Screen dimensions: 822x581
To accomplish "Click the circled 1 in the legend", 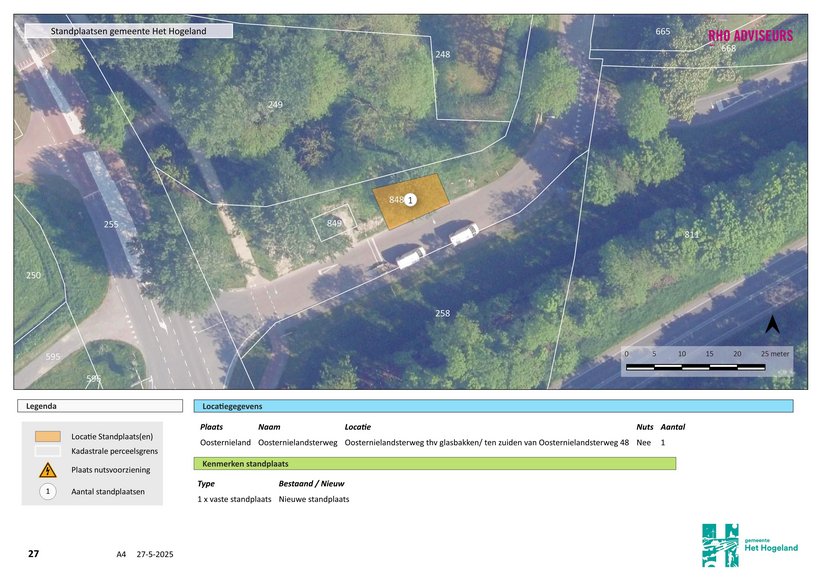I will [x=47, y=491].
